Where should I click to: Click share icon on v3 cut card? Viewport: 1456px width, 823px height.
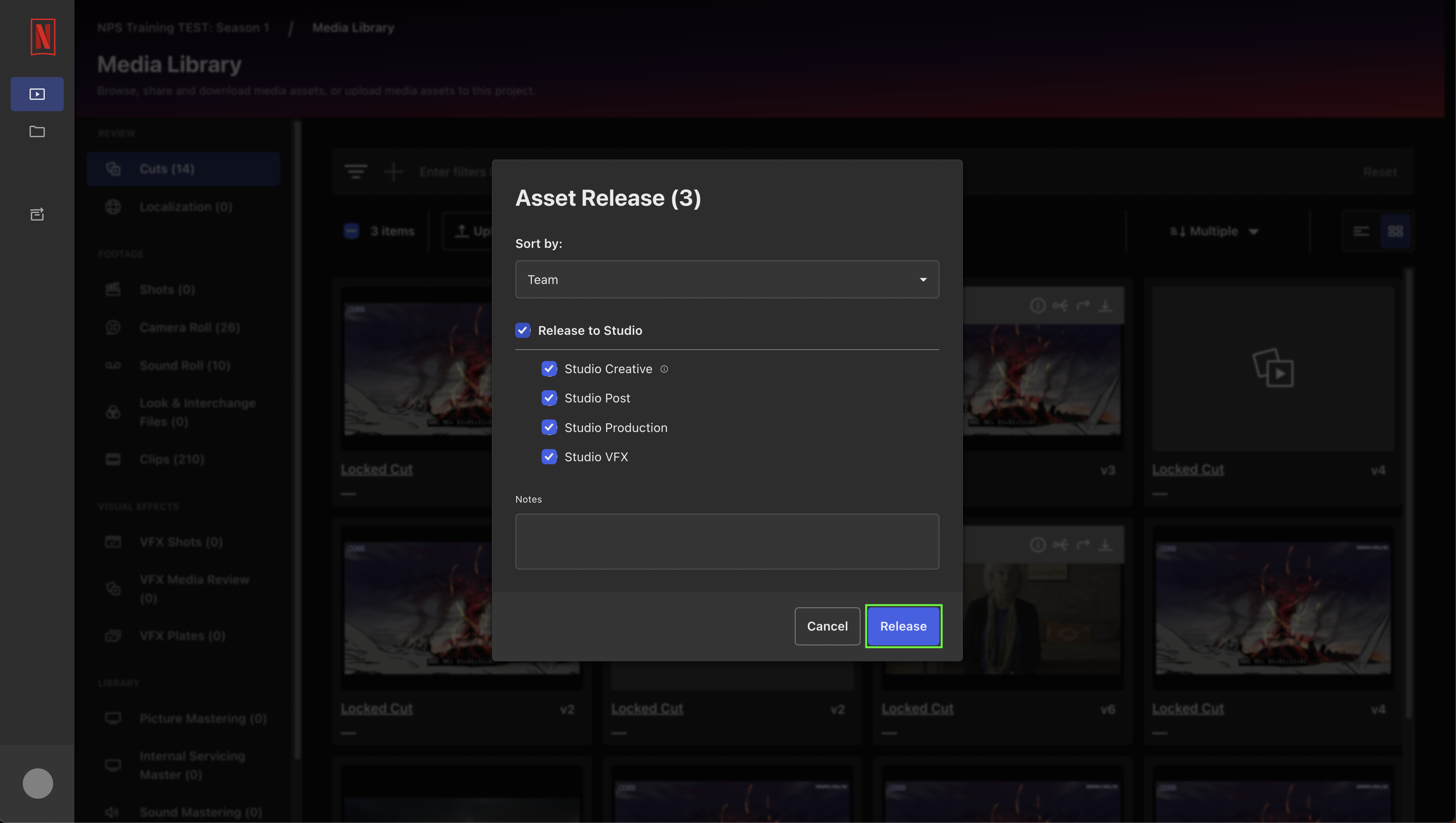[x=1060, y=306]
